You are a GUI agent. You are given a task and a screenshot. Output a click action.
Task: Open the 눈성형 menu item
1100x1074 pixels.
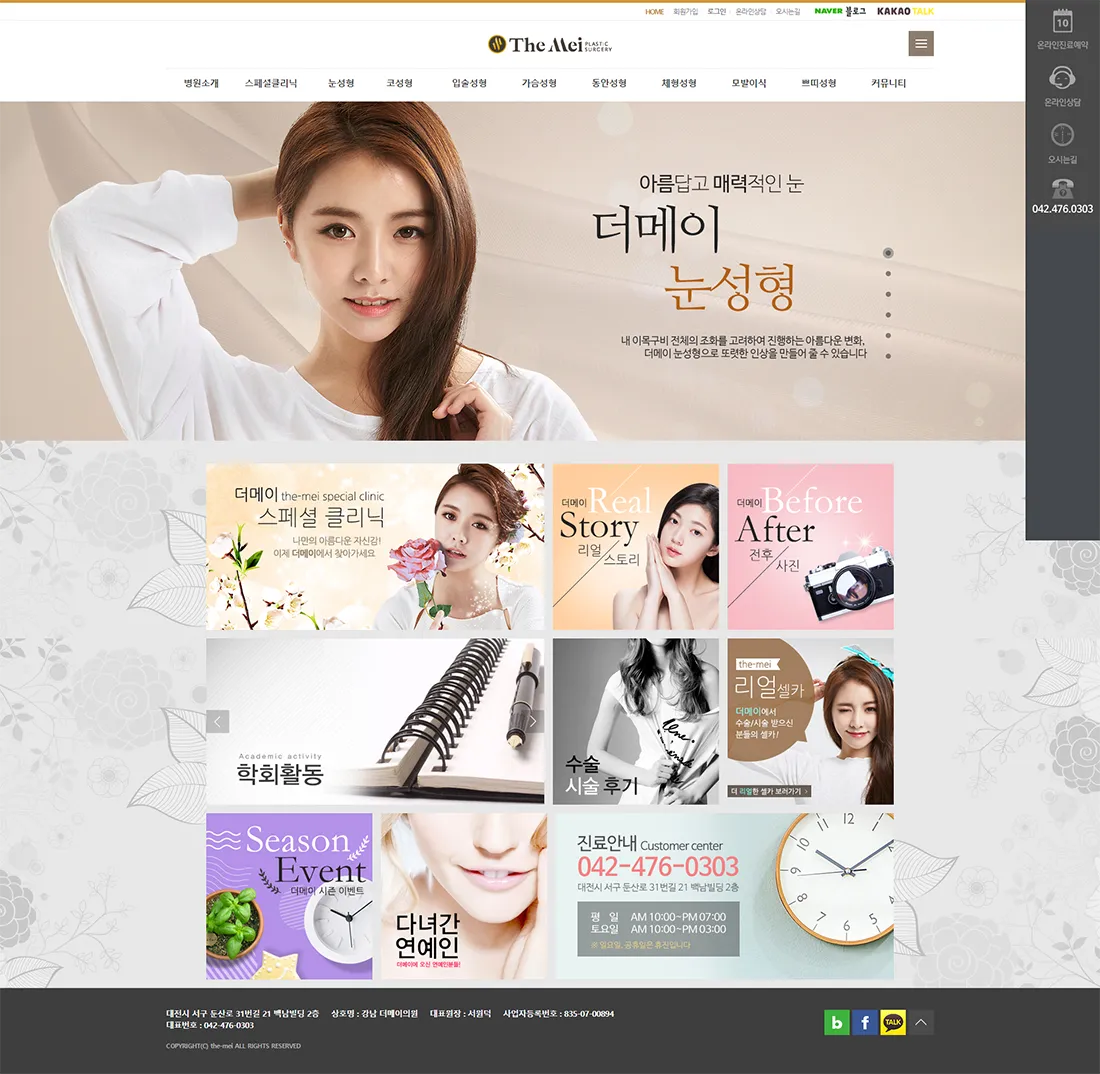[x=341, y=83]
